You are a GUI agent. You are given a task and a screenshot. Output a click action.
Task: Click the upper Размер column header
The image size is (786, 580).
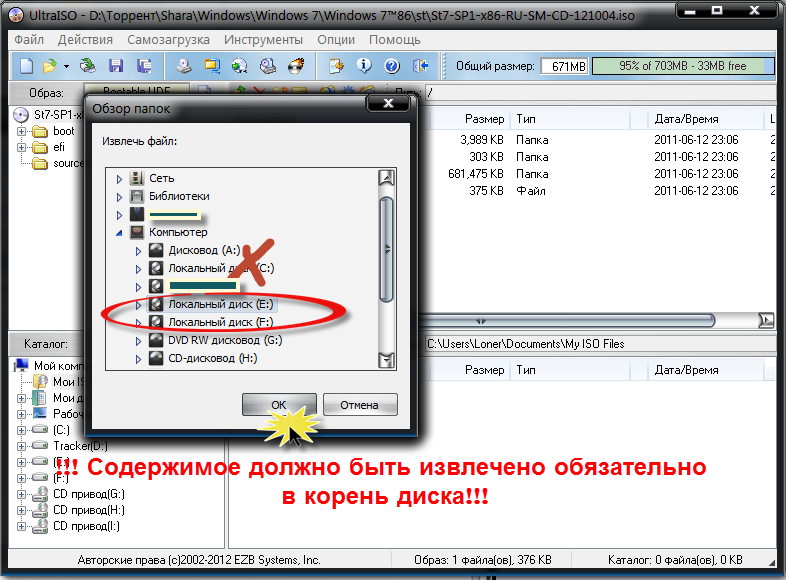[469, 119]
